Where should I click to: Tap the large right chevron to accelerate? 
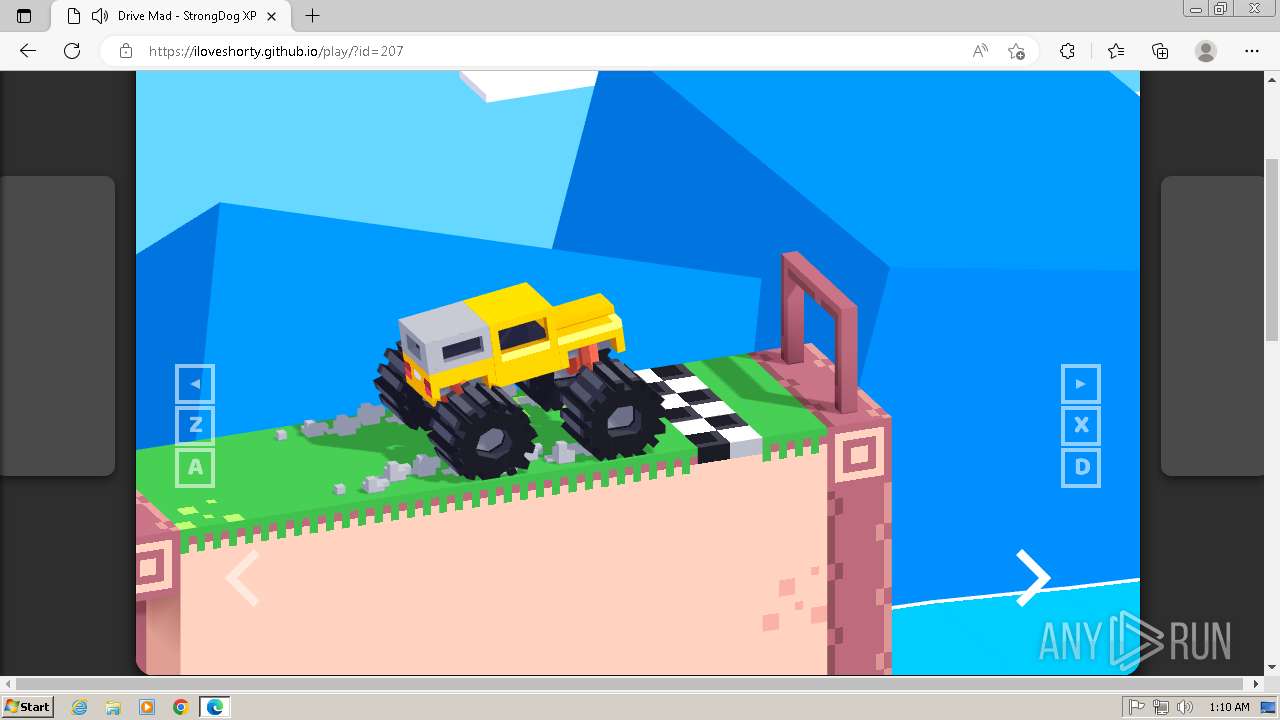point(1033,578)
